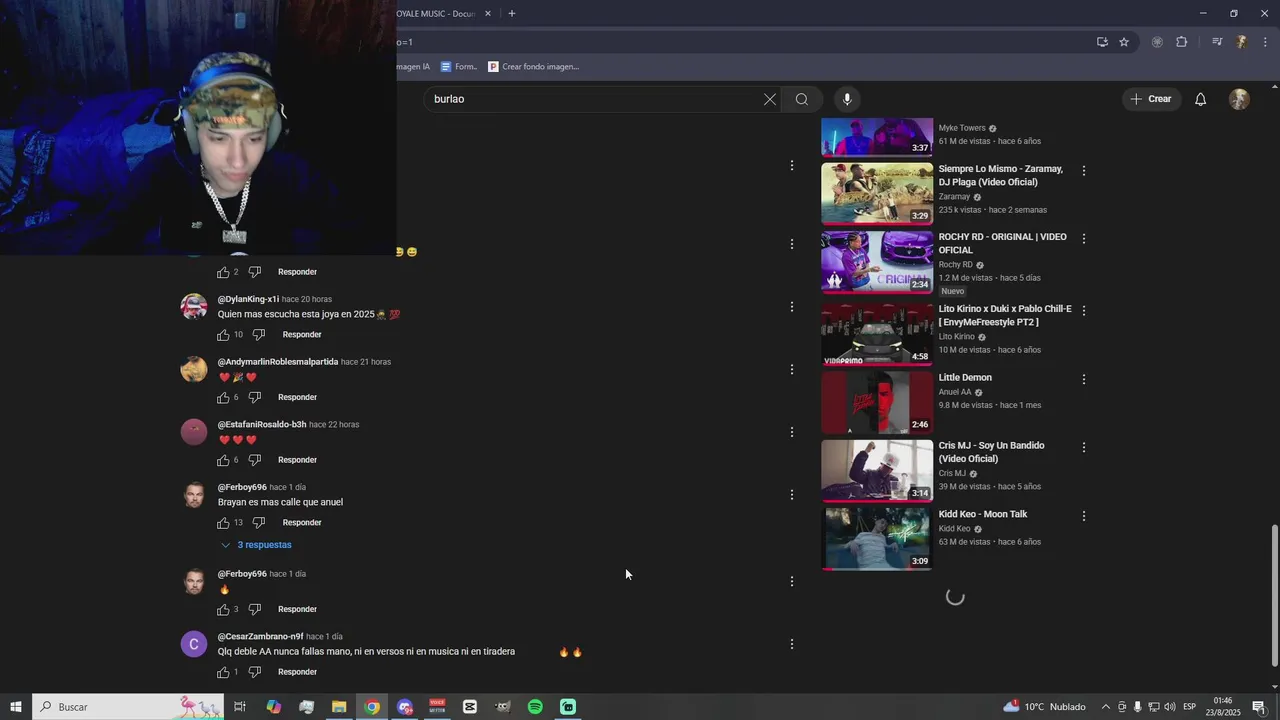
Task: Like DylanKing-x1i's comment
Action: (223, 334)
